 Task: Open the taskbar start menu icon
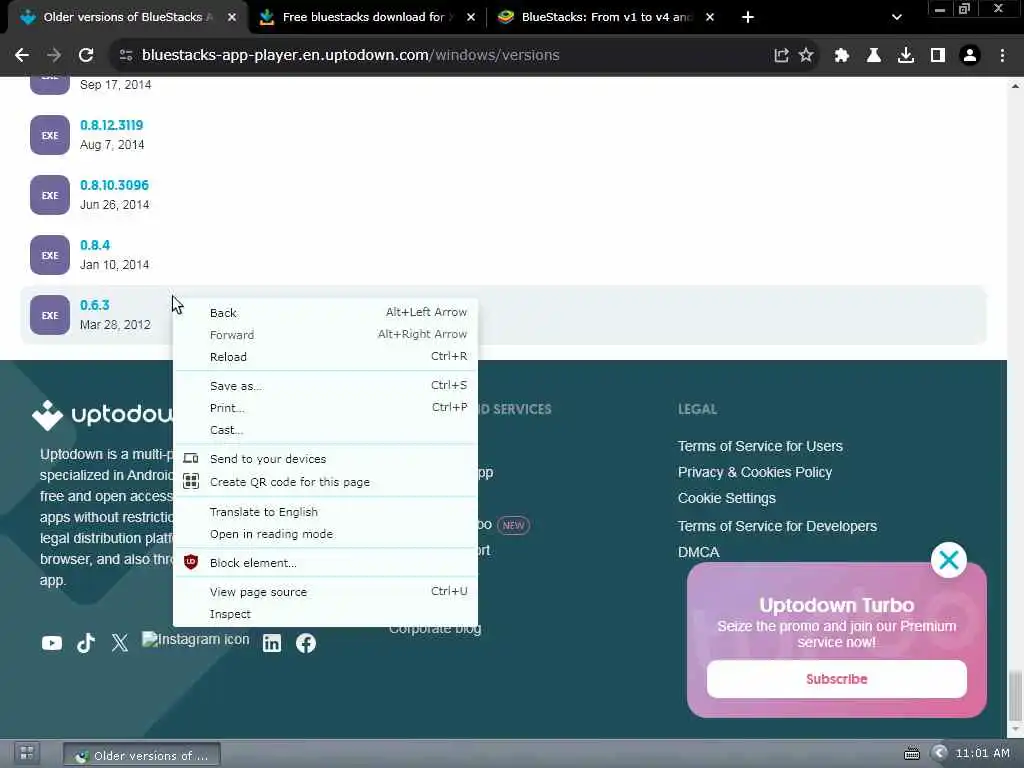click(27, 754)
